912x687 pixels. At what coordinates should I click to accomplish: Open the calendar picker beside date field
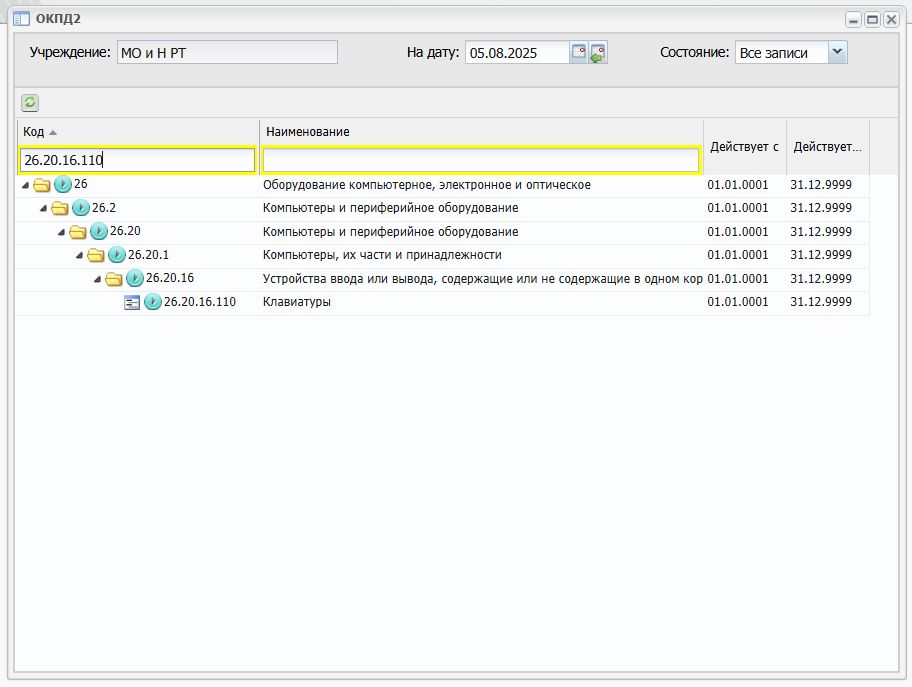578,52
